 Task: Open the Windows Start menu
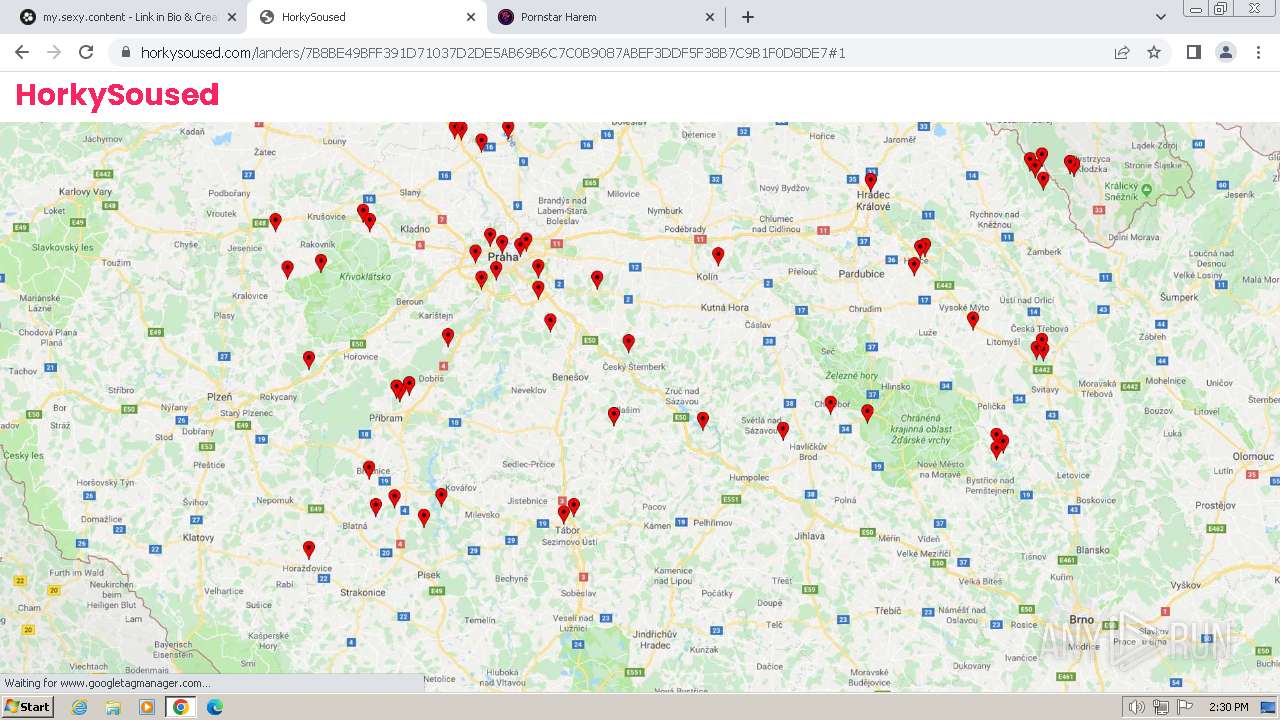pos(27,707)
